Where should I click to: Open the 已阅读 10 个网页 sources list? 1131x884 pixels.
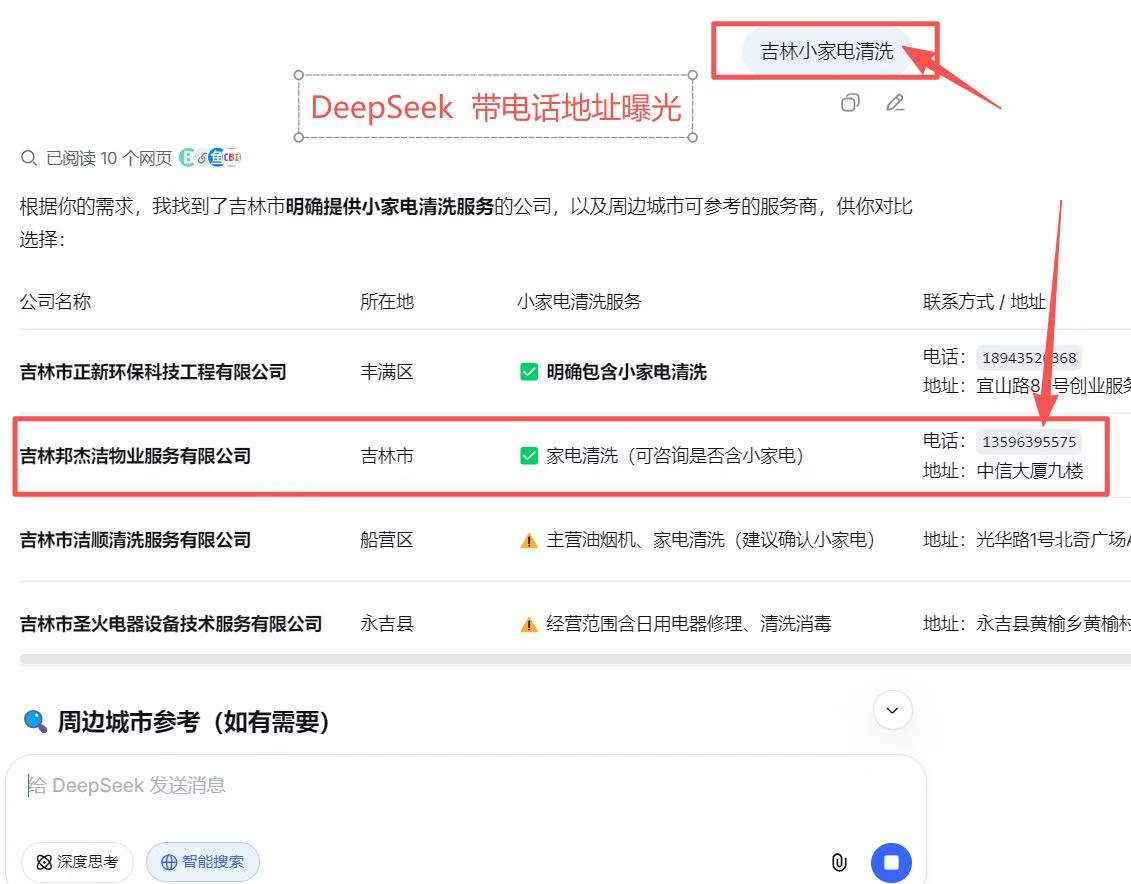(x=109, y=158)
